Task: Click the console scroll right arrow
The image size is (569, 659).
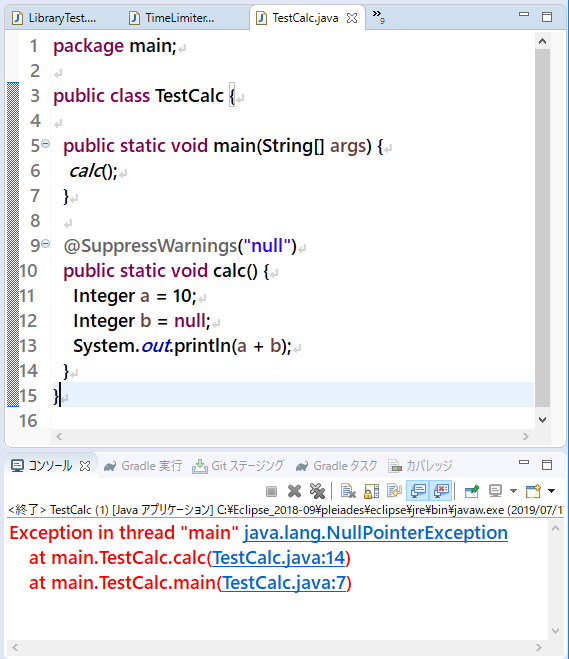Action: [539, 647]
